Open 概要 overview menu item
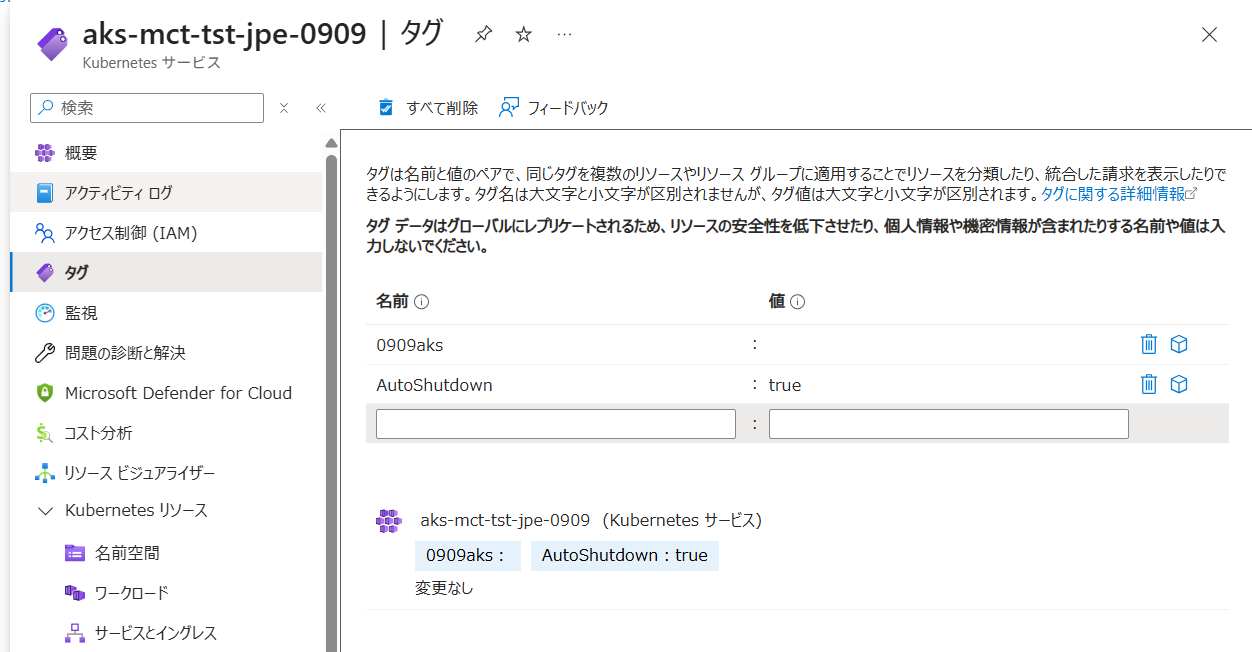The image size is (1252, 652). pyautogui.click(x=166, y=153)
